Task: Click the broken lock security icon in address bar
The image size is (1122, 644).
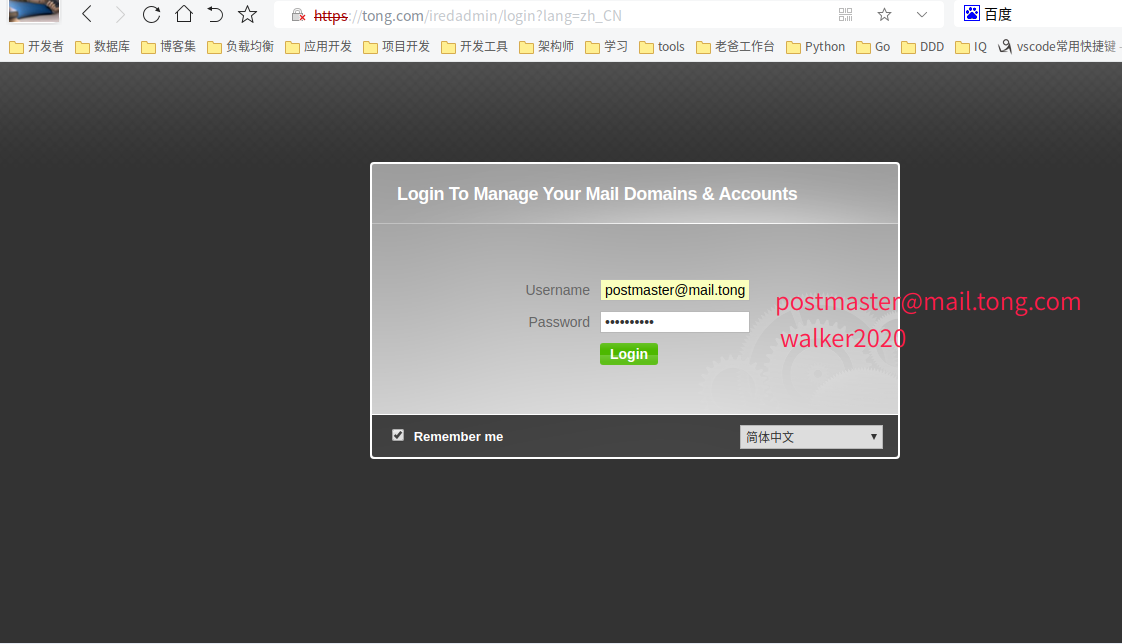Action: point(297,15)
